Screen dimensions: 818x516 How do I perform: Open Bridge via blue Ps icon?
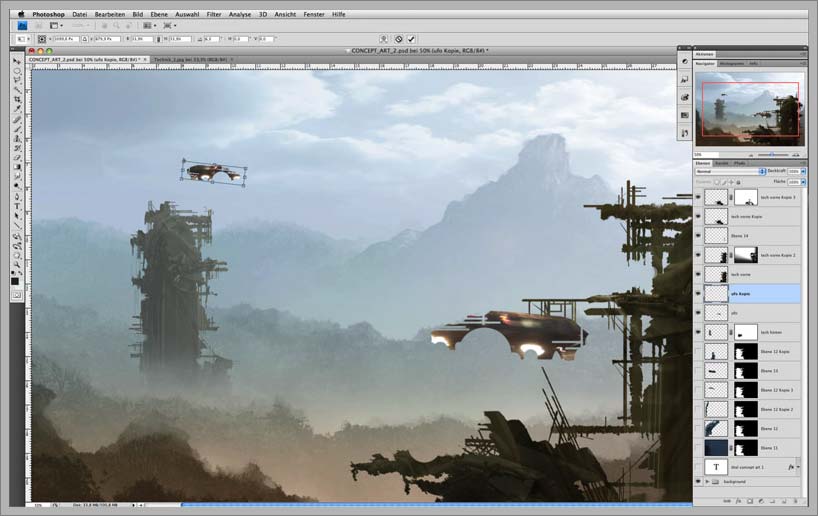pos(22,26)
